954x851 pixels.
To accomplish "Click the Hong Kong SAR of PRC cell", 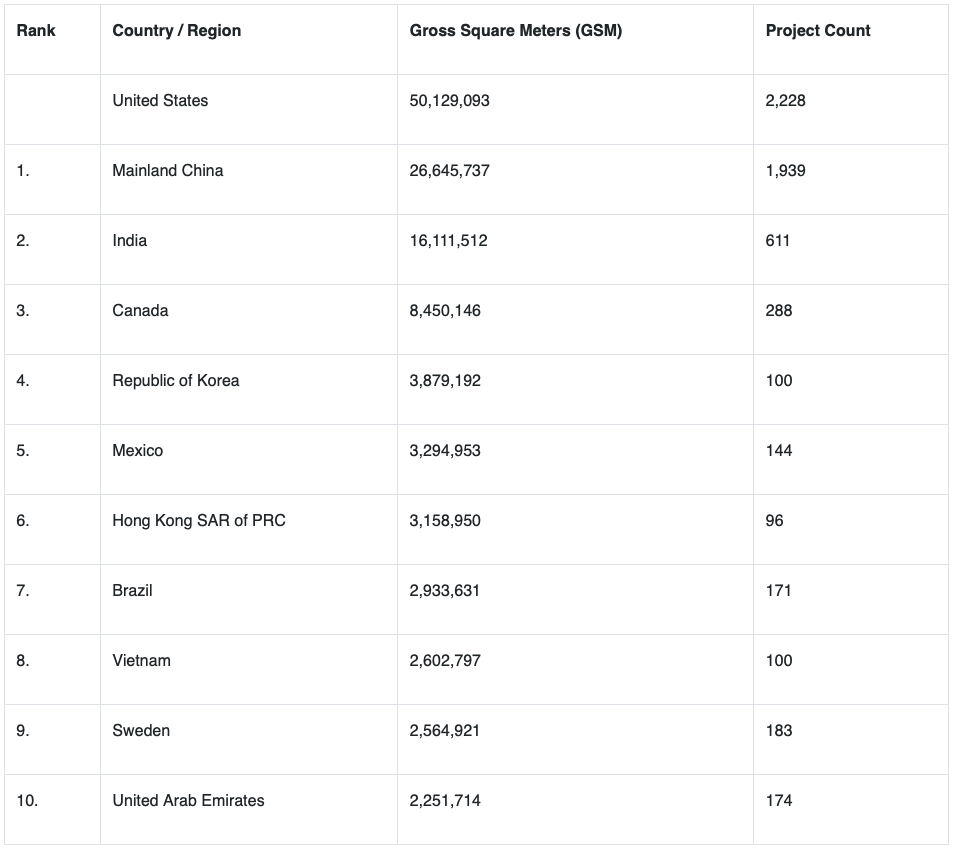I will 198,520.
